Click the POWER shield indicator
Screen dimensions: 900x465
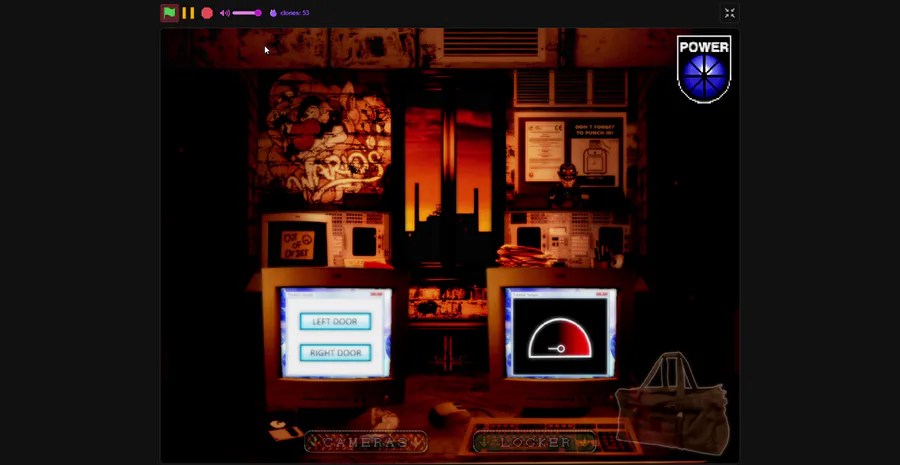click(704, 69)
